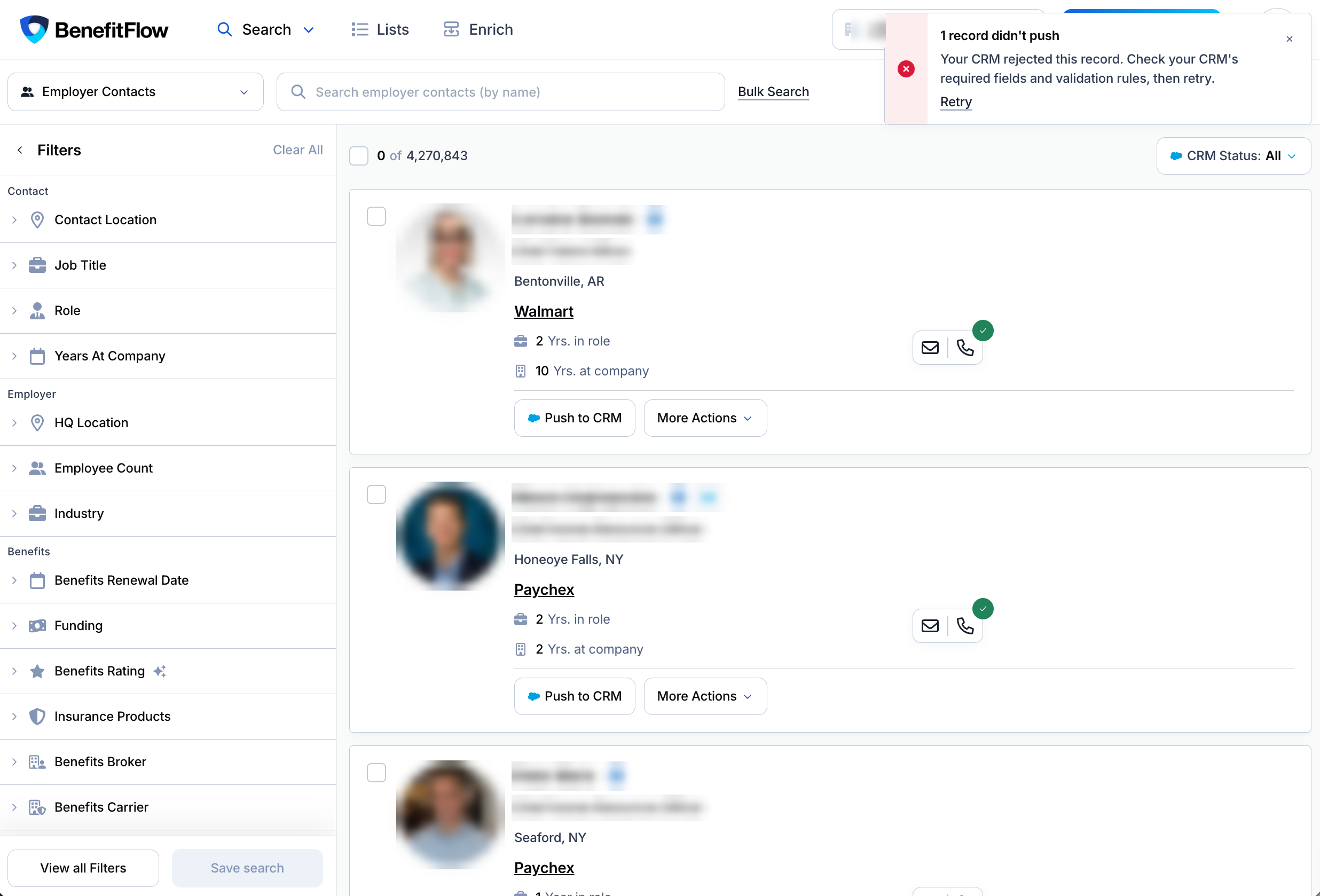This screenshot has height=896, width=1320.
Task: Push Walmart contact to CRM
Action: pos(574,419)
